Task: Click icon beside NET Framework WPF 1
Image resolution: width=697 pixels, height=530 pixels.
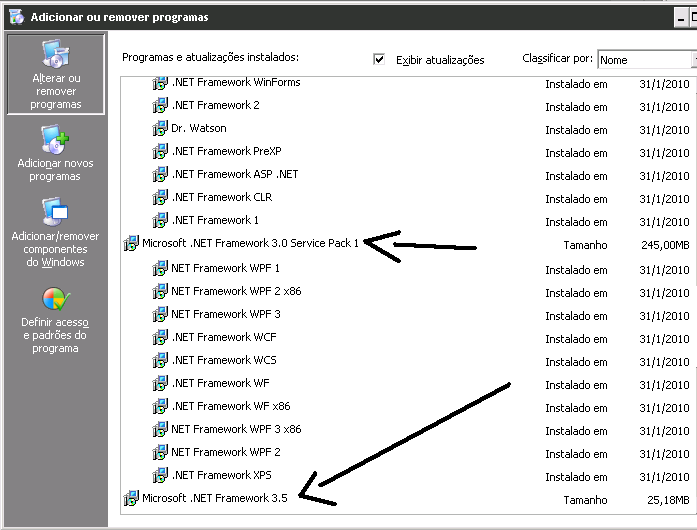Action: click(x=160, y=269)
